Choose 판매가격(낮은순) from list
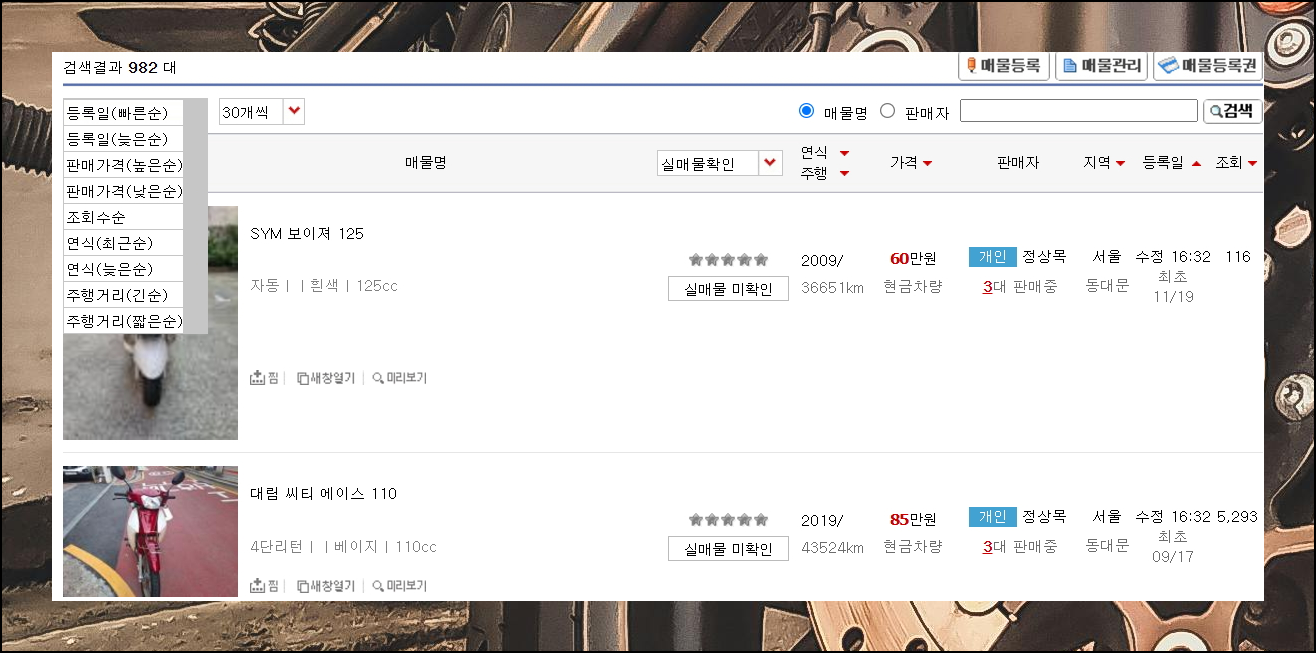 [x=124, y=190]
